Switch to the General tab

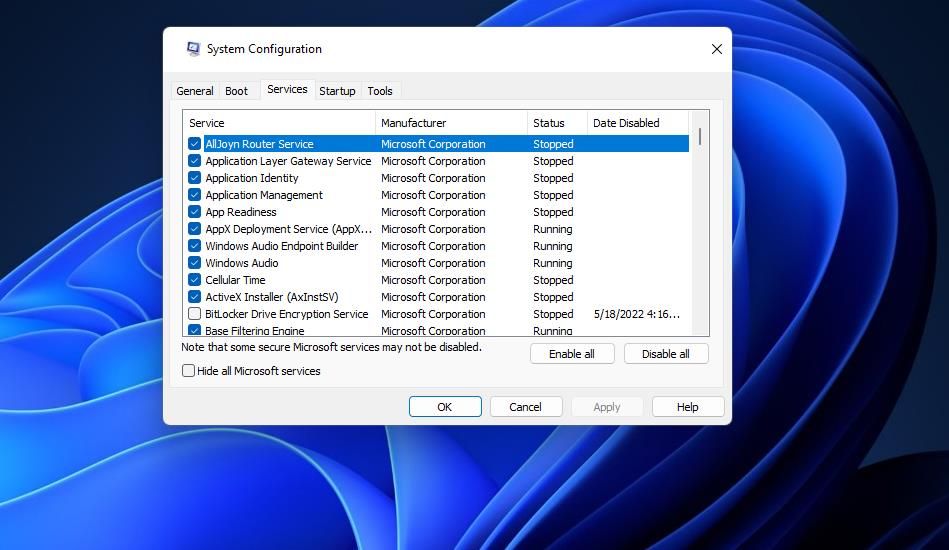coord(195,91)
